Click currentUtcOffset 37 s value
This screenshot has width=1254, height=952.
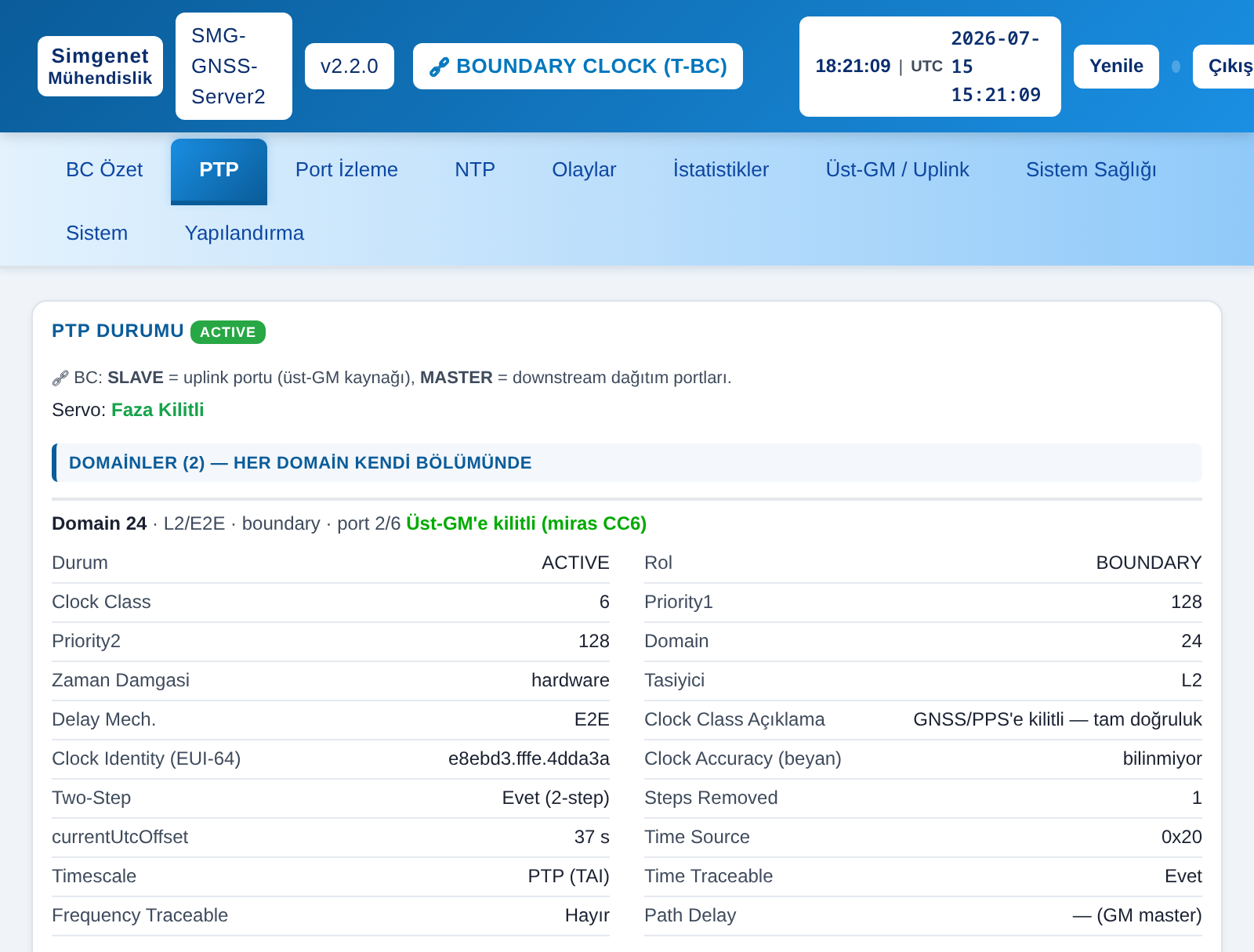pyautogui.click(x=592, y=837)
